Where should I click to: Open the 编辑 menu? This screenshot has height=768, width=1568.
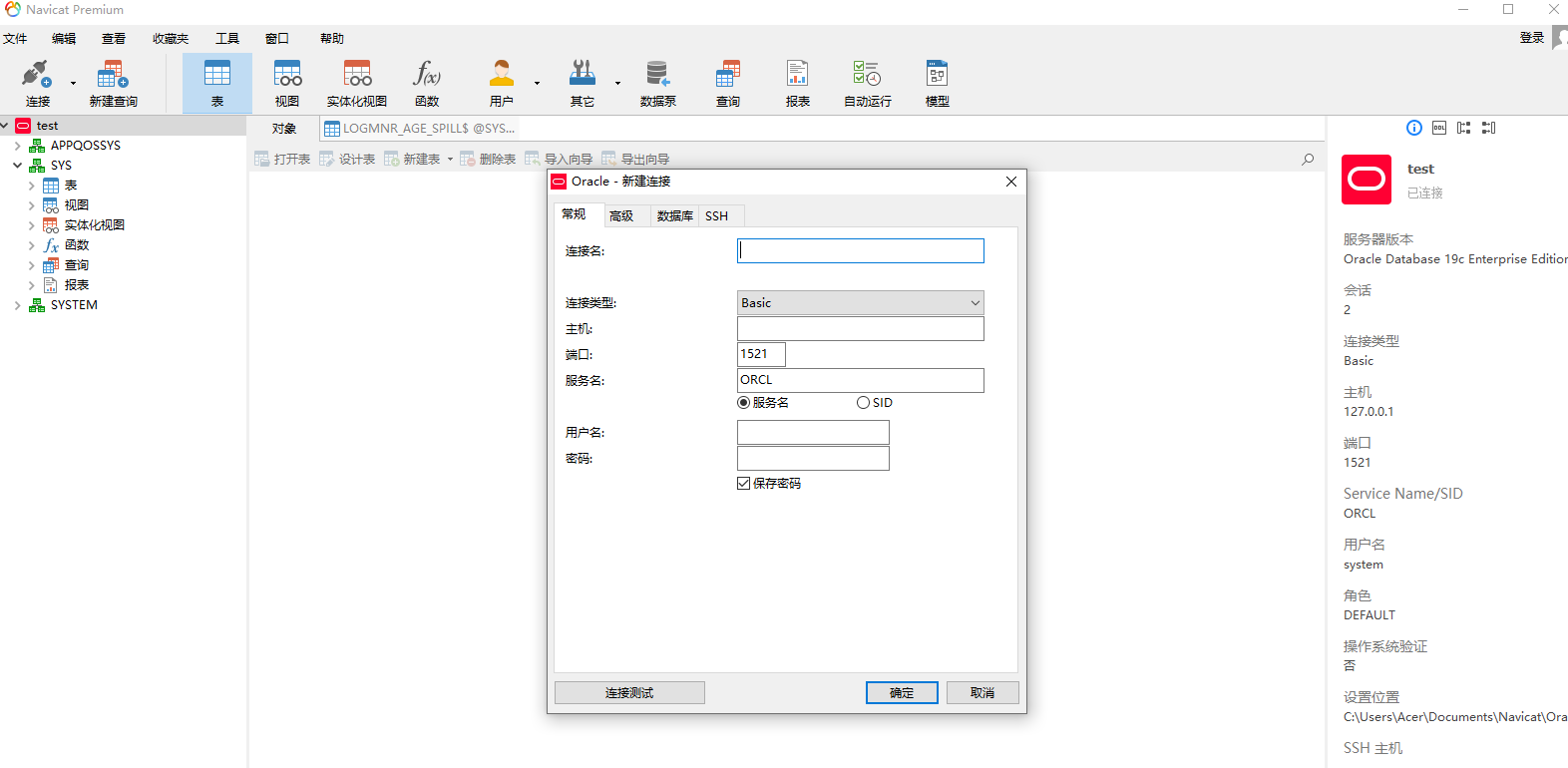pyautogui.click(x=64, y=38)
